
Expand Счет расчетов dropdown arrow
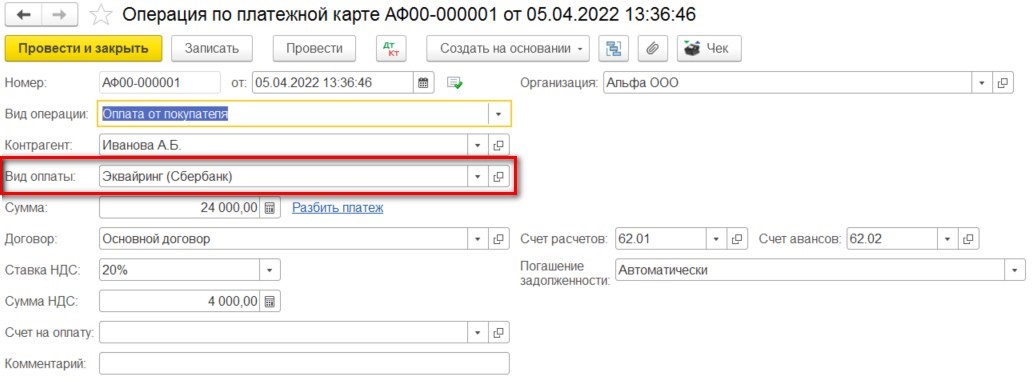717,239
